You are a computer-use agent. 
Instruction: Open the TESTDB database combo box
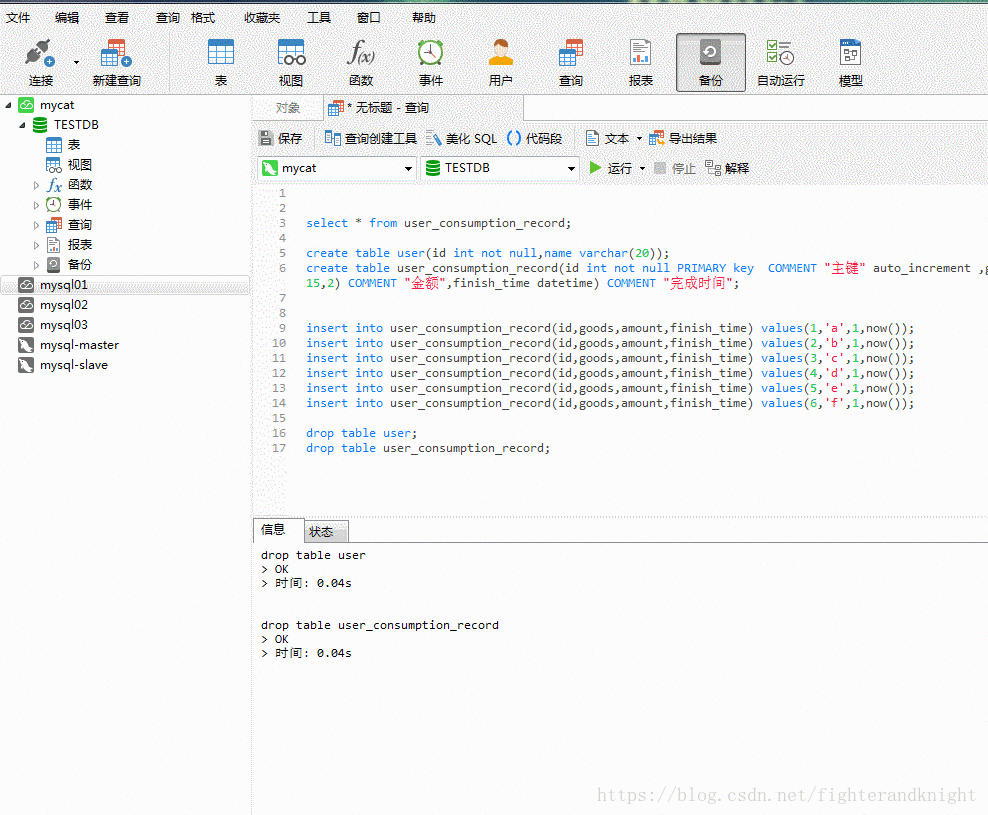[x=500, y=168]
